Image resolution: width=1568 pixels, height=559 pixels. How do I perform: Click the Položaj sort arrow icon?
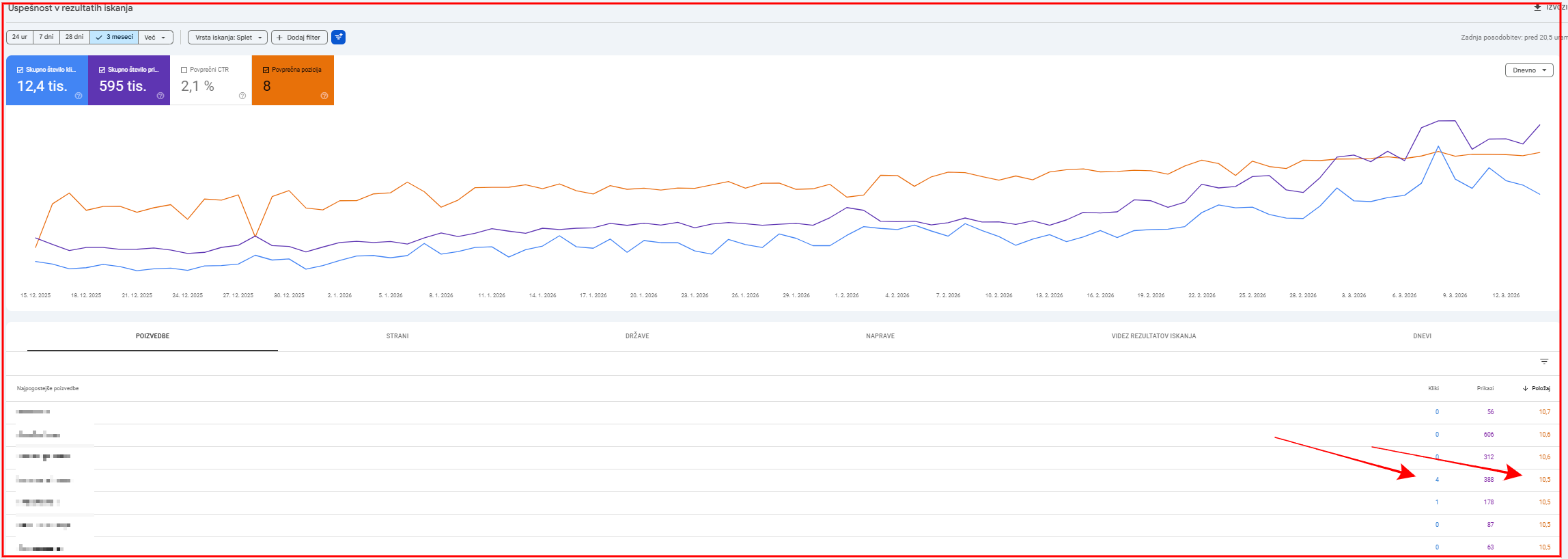[x=1525, y=388]
